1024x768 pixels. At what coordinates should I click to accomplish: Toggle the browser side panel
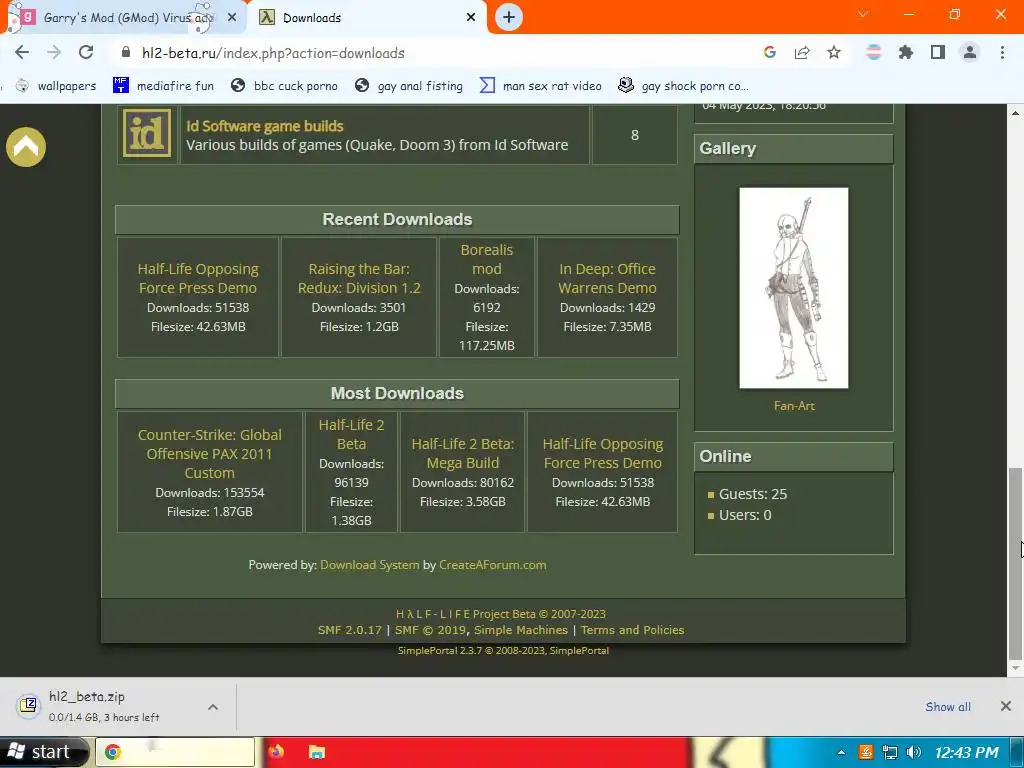click(x=938, y=53)
